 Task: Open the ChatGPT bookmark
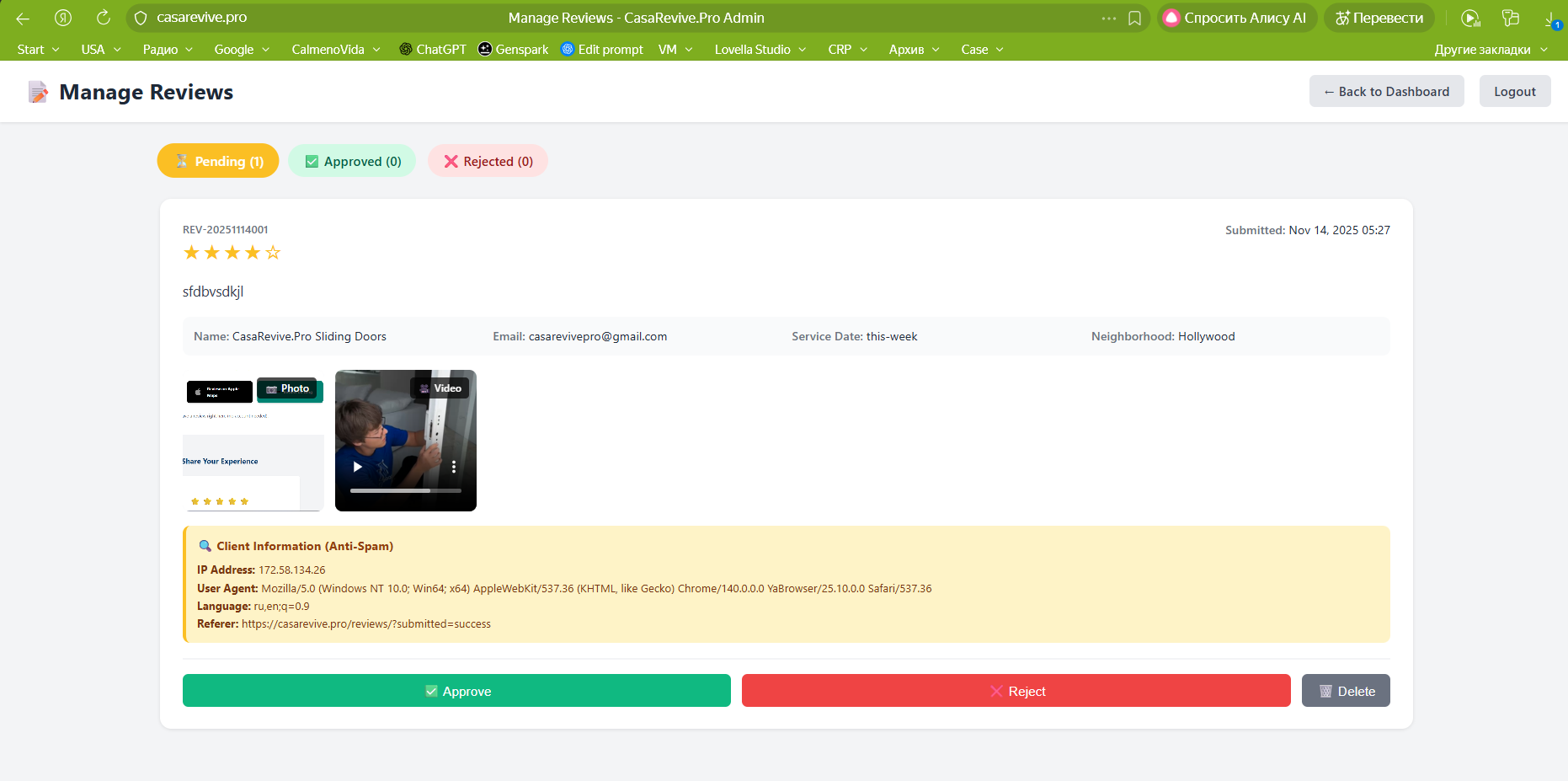point(432,50)
